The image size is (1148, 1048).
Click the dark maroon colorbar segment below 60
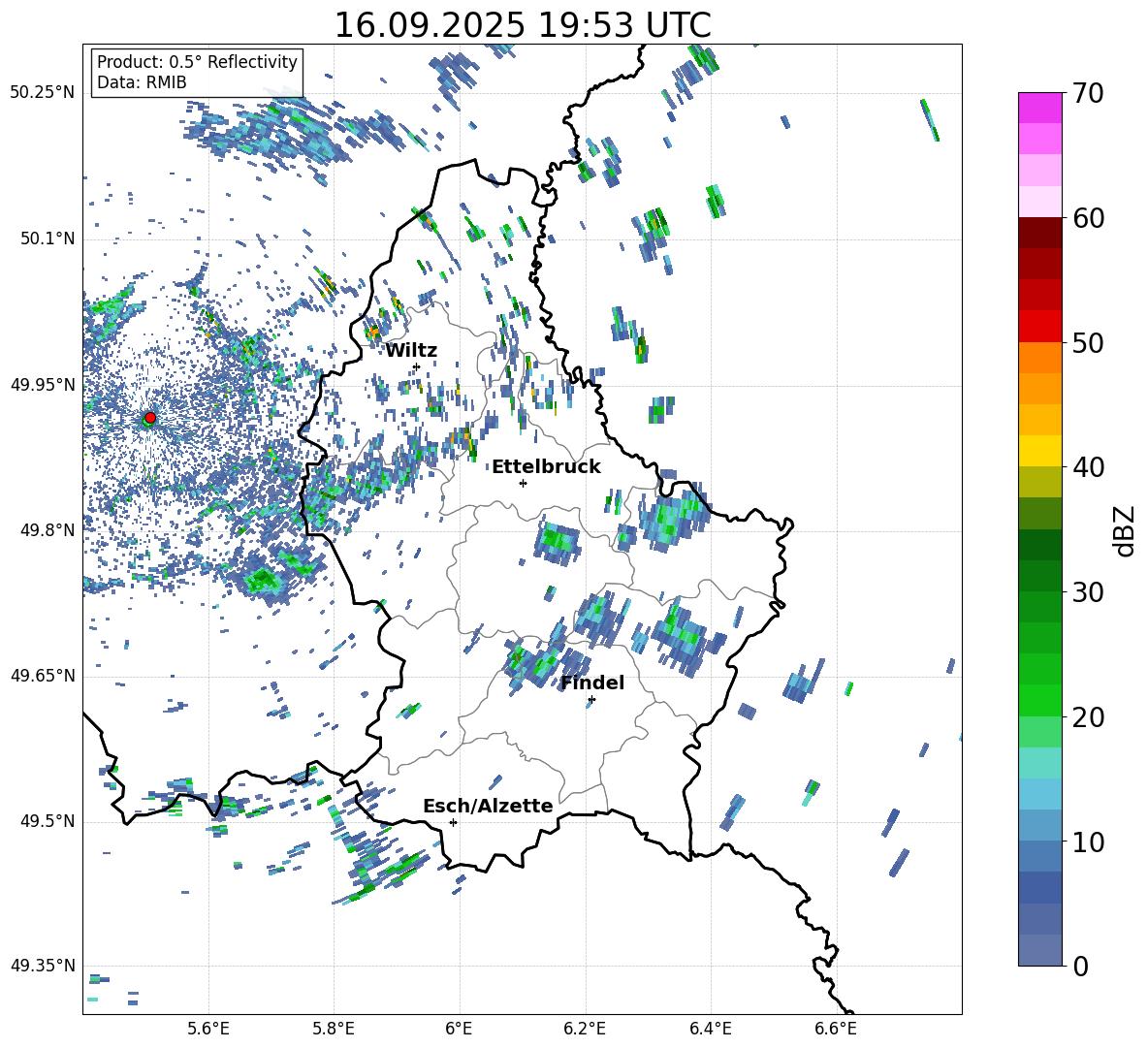[x=1039, y=233]
